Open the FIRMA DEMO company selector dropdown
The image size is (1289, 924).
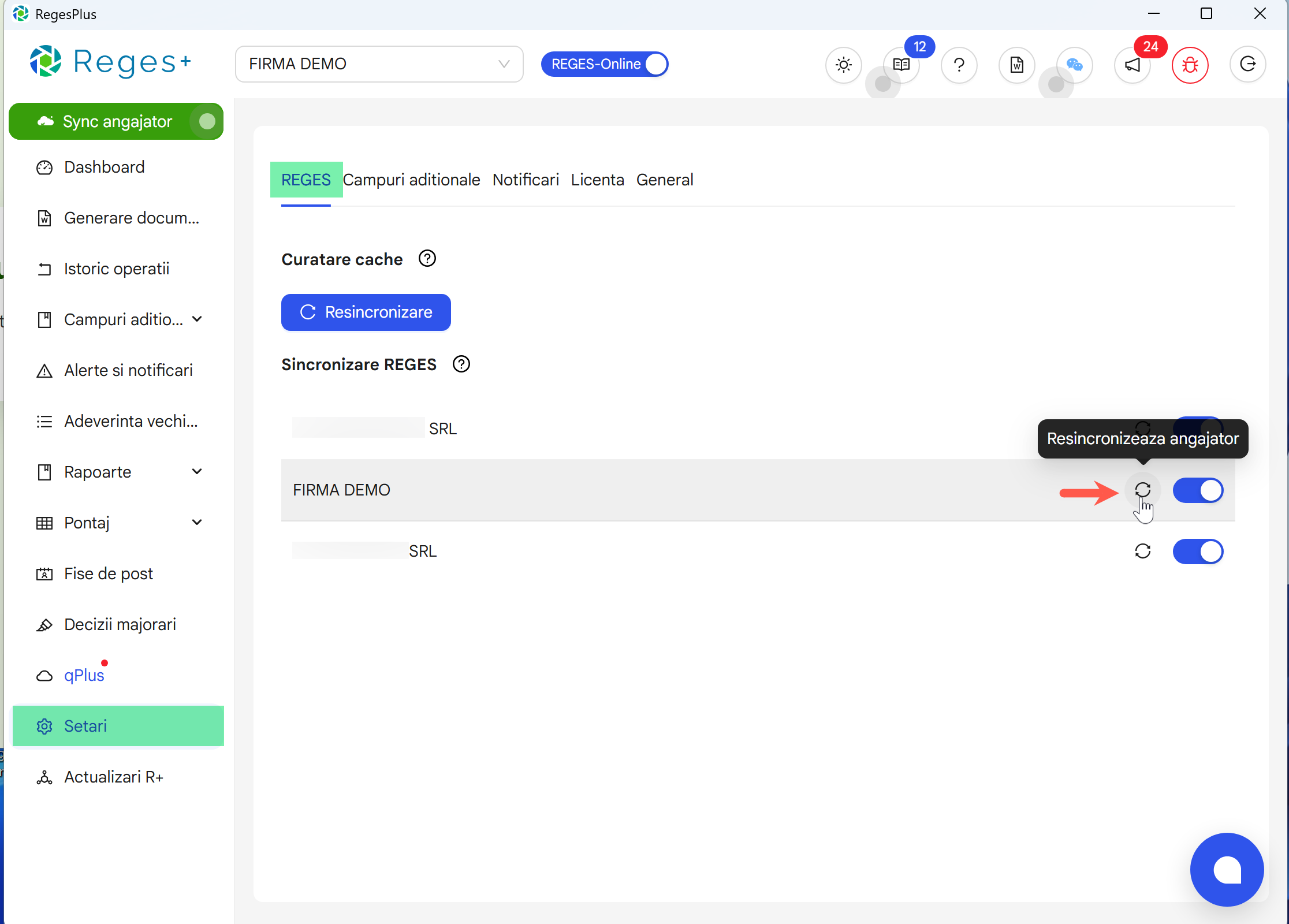[x=379, y=64]
